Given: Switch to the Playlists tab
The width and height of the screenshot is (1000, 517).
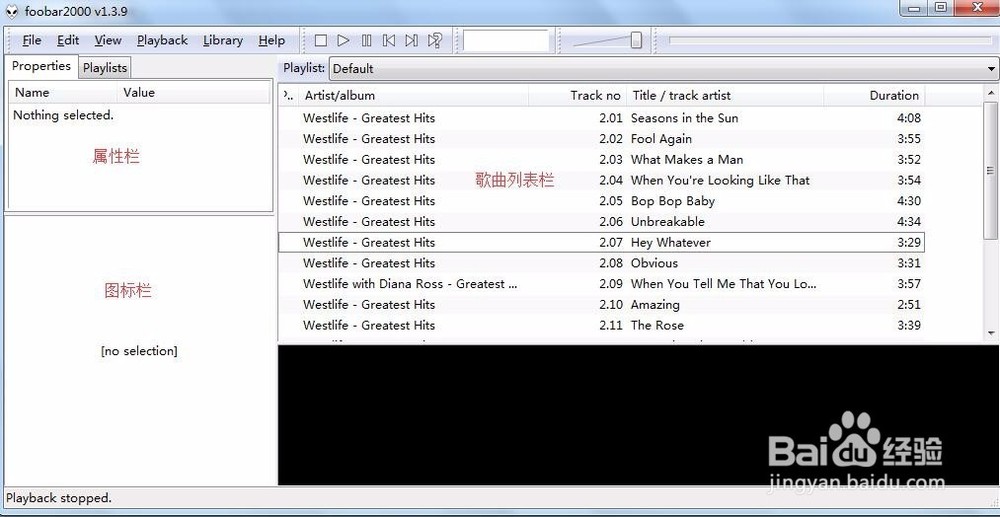Looking at the screenshot, I should tap(105, 68).
